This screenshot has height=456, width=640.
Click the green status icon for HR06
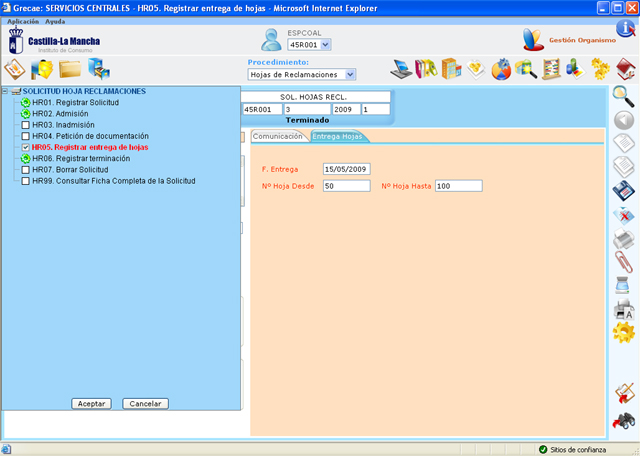[25, 158]
